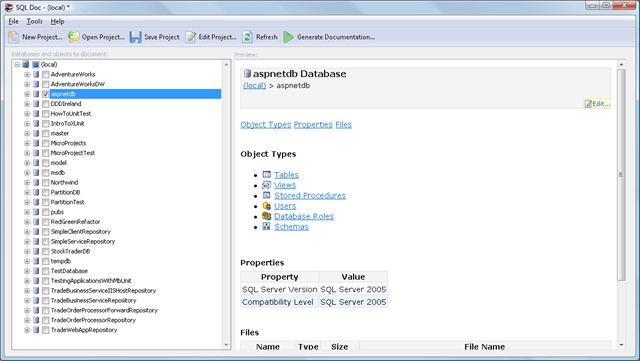The width and height of the screenshot is (640, 361).
Task: Open the Help menu
Action: click(57, 21)
